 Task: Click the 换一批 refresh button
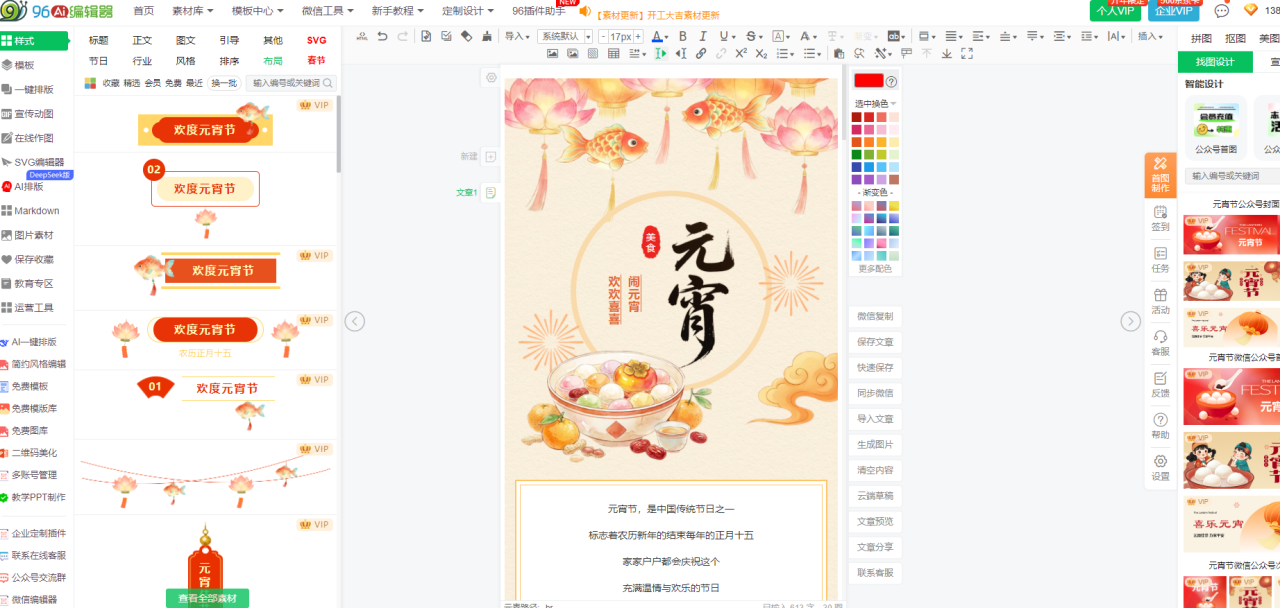pos(224,84)
